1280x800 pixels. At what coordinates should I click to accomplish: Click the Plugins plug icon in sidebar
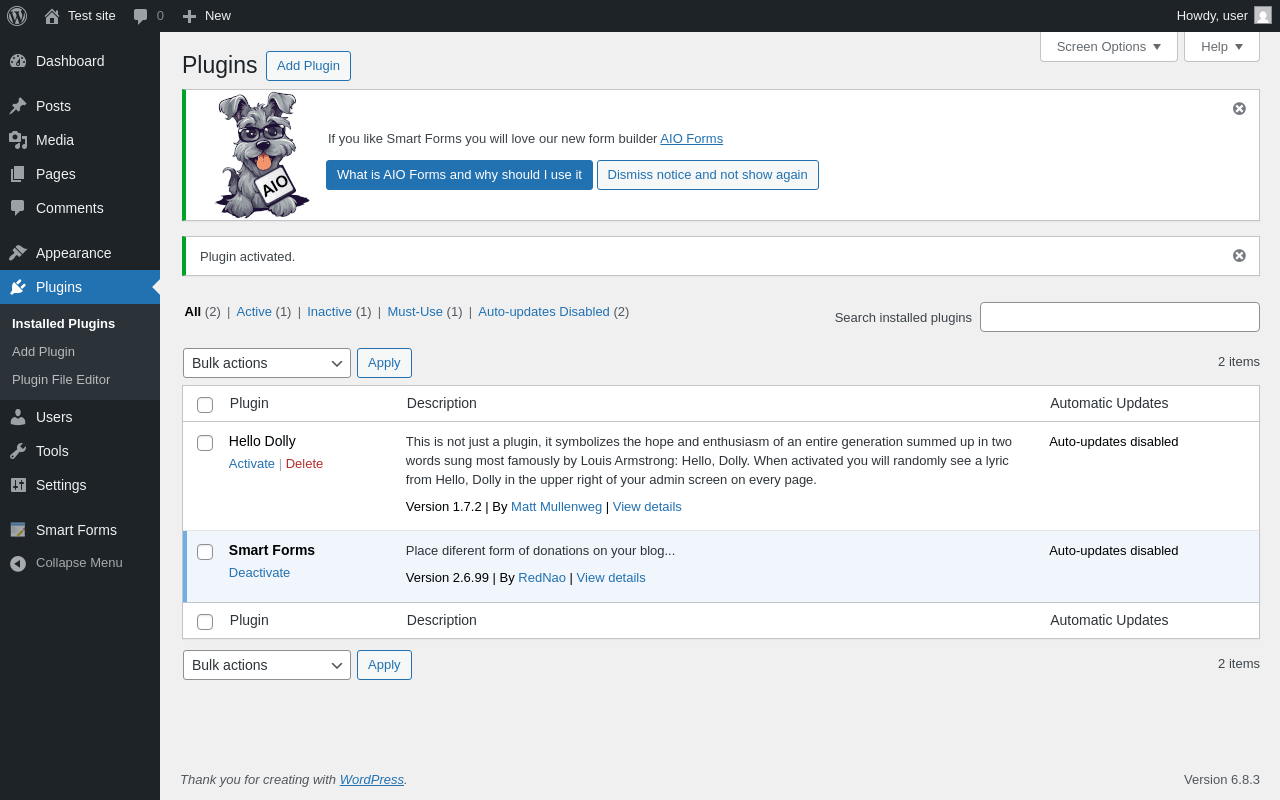point(18,287)
